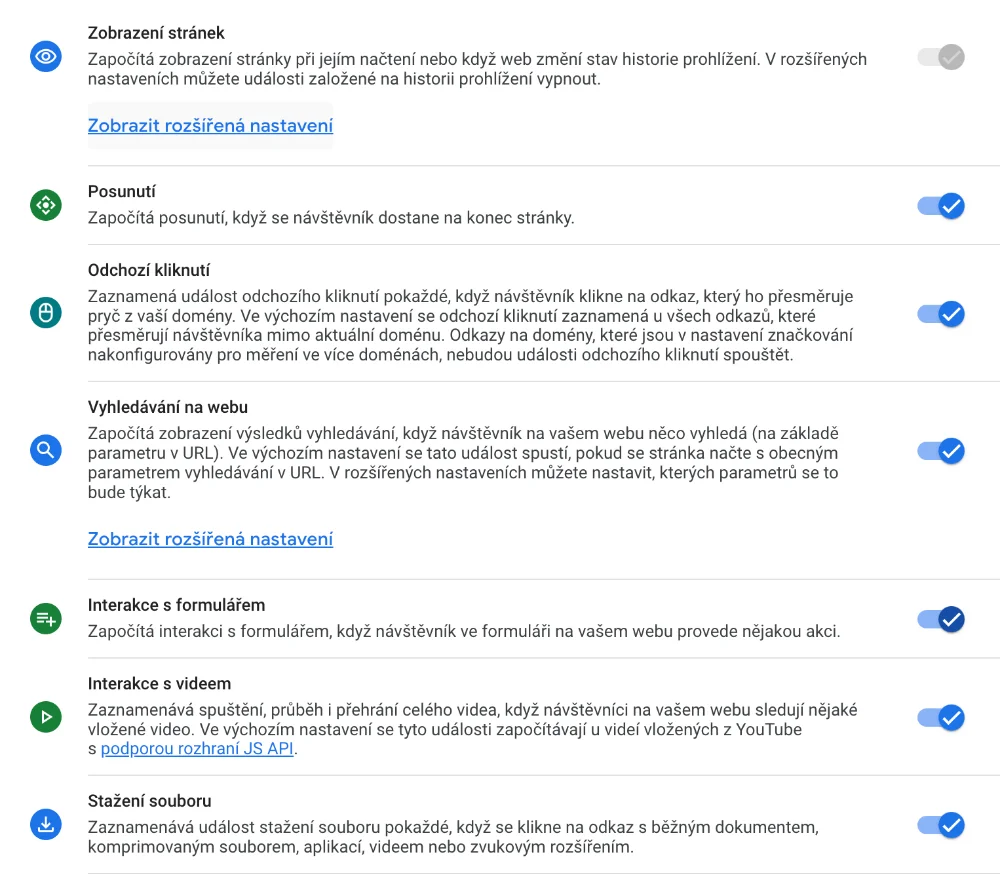Click the play icon for Interakce s videem

[46, 716]
